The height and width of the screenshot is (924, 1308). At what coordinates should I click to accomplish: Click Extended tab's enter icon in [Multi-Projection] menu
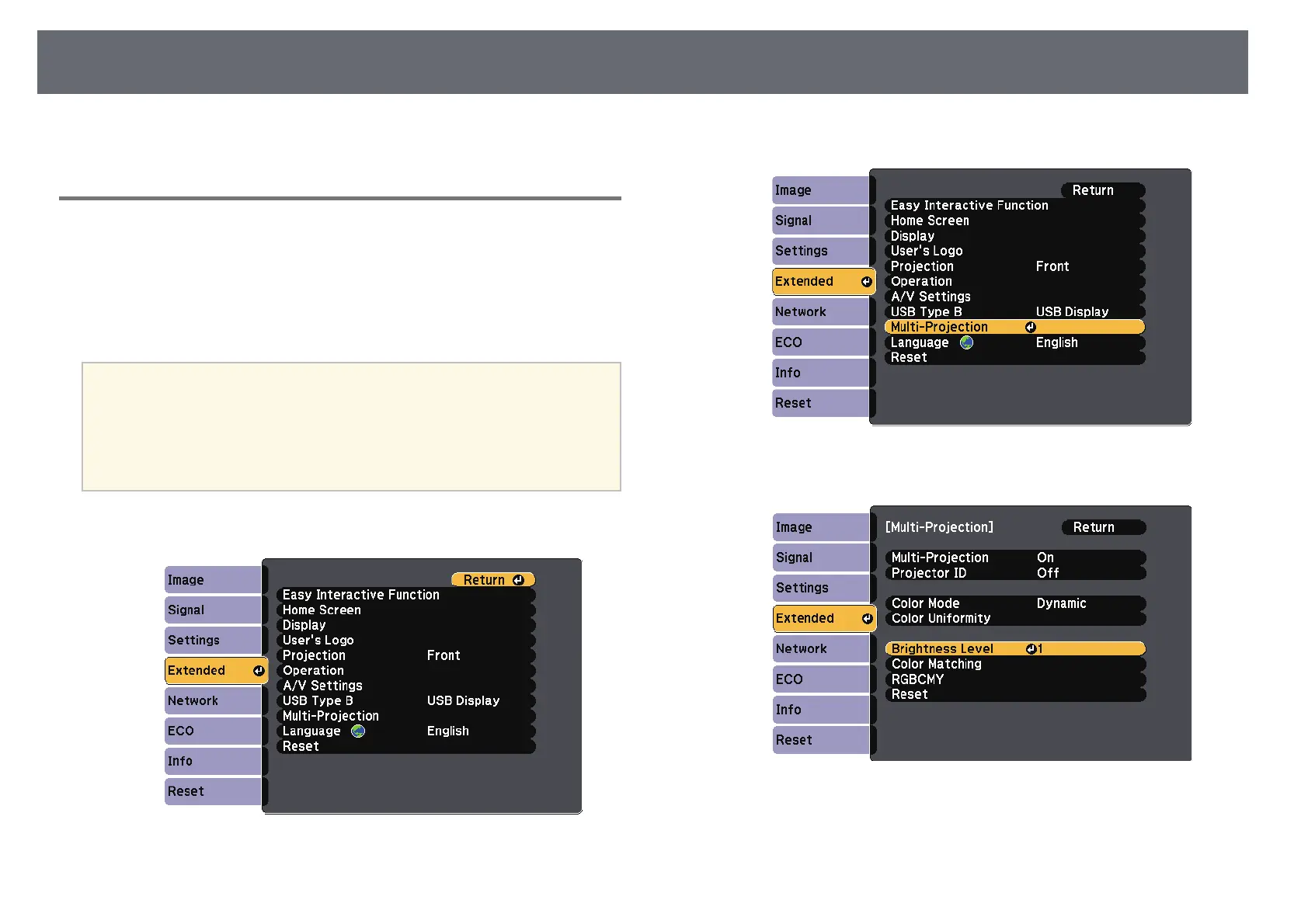coord(867,619)
